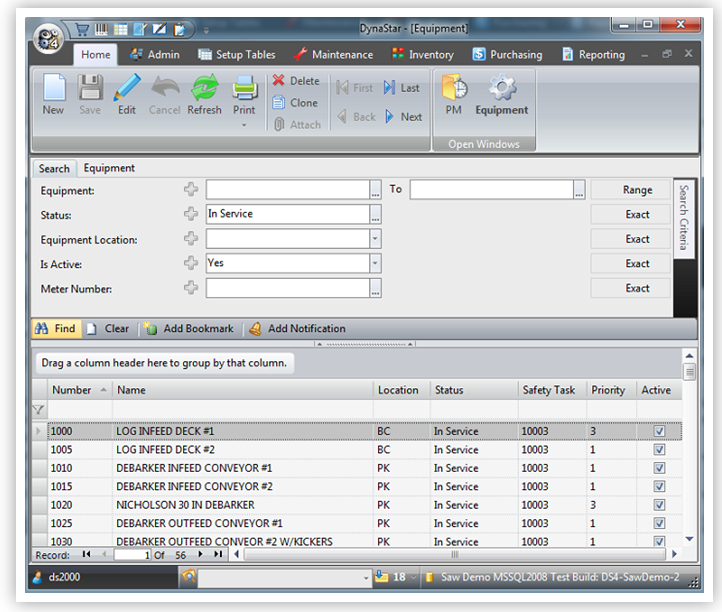Expand the Equipment Location dropdown

[375, 240]
